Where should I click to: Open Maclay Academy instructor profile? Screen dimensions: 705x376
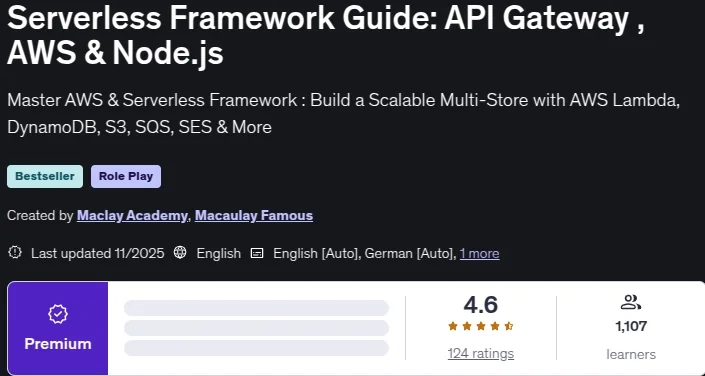(x=132, y=215)
